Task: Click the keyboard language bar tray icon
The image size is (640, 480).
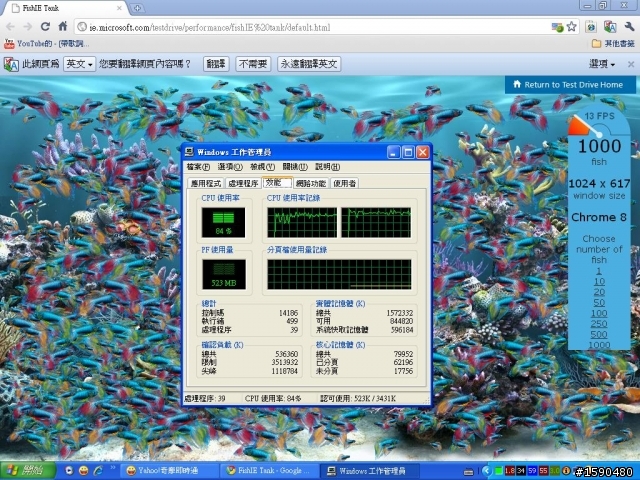Action: coord(469,472)
